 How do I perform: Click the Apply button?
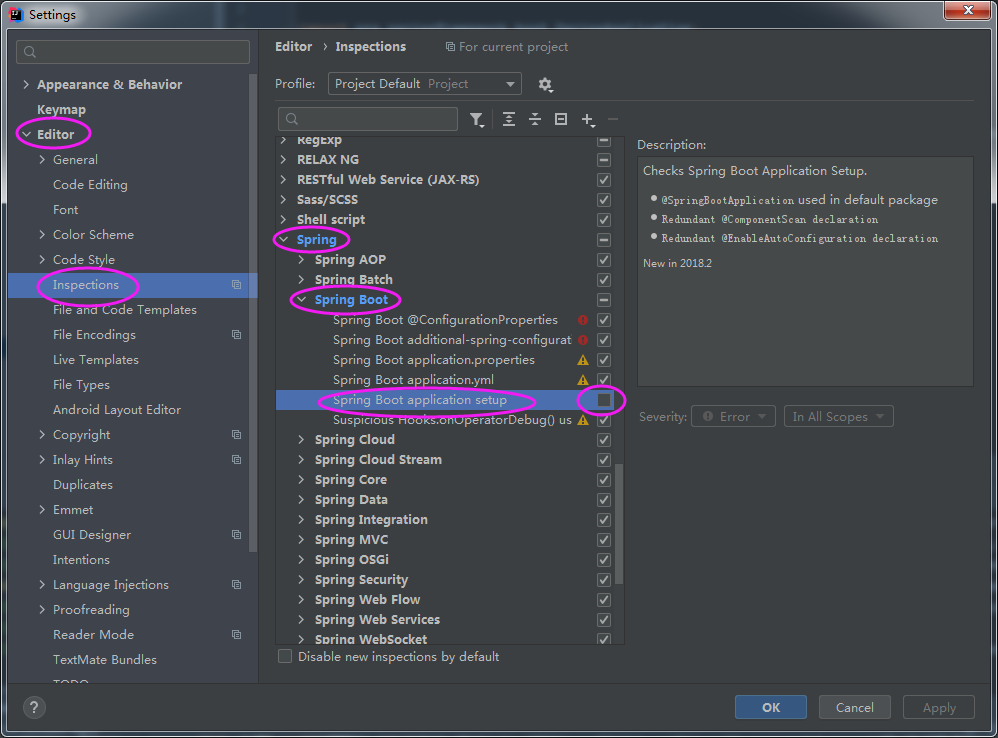(939, 707)
